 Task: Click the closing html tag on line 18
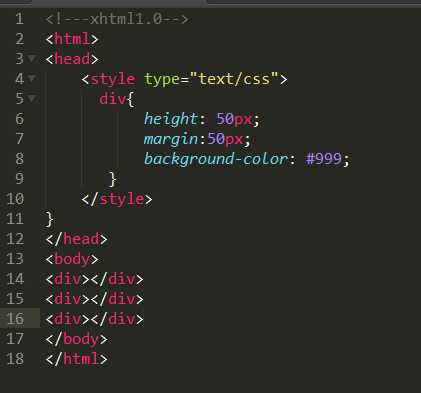77,359
